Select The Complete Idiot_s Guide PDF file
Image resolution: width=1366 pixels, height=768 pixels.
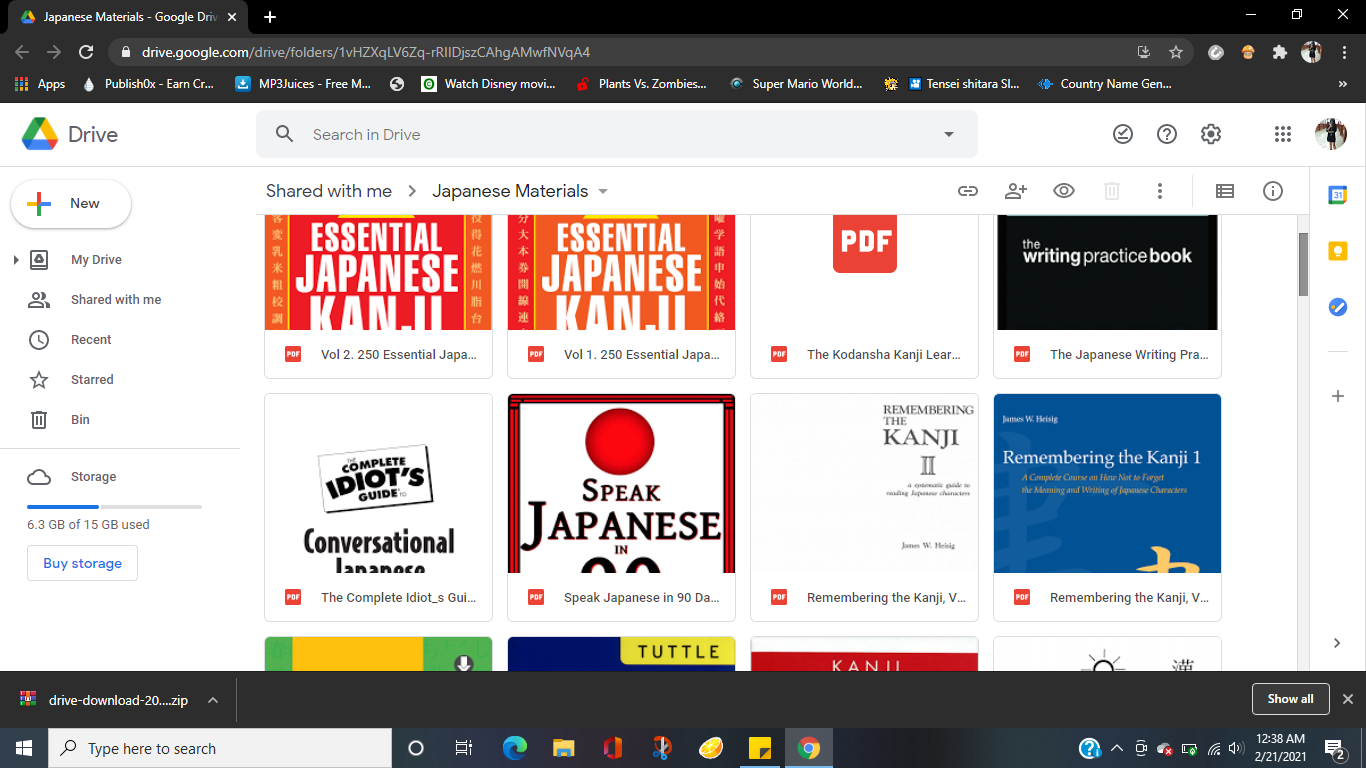[x=378, y=507]
